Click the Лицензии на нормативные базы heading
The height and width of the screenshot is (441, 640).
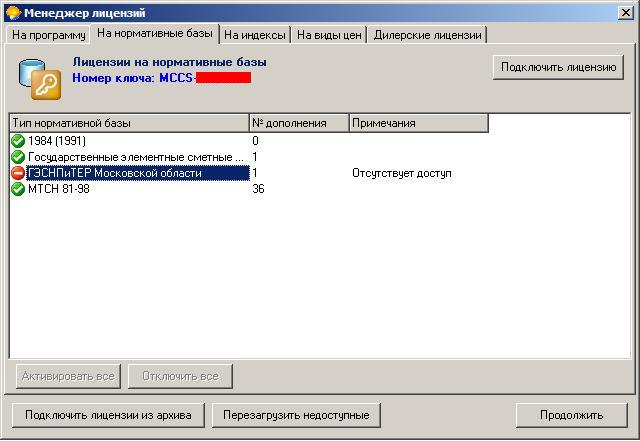(169, 62)
